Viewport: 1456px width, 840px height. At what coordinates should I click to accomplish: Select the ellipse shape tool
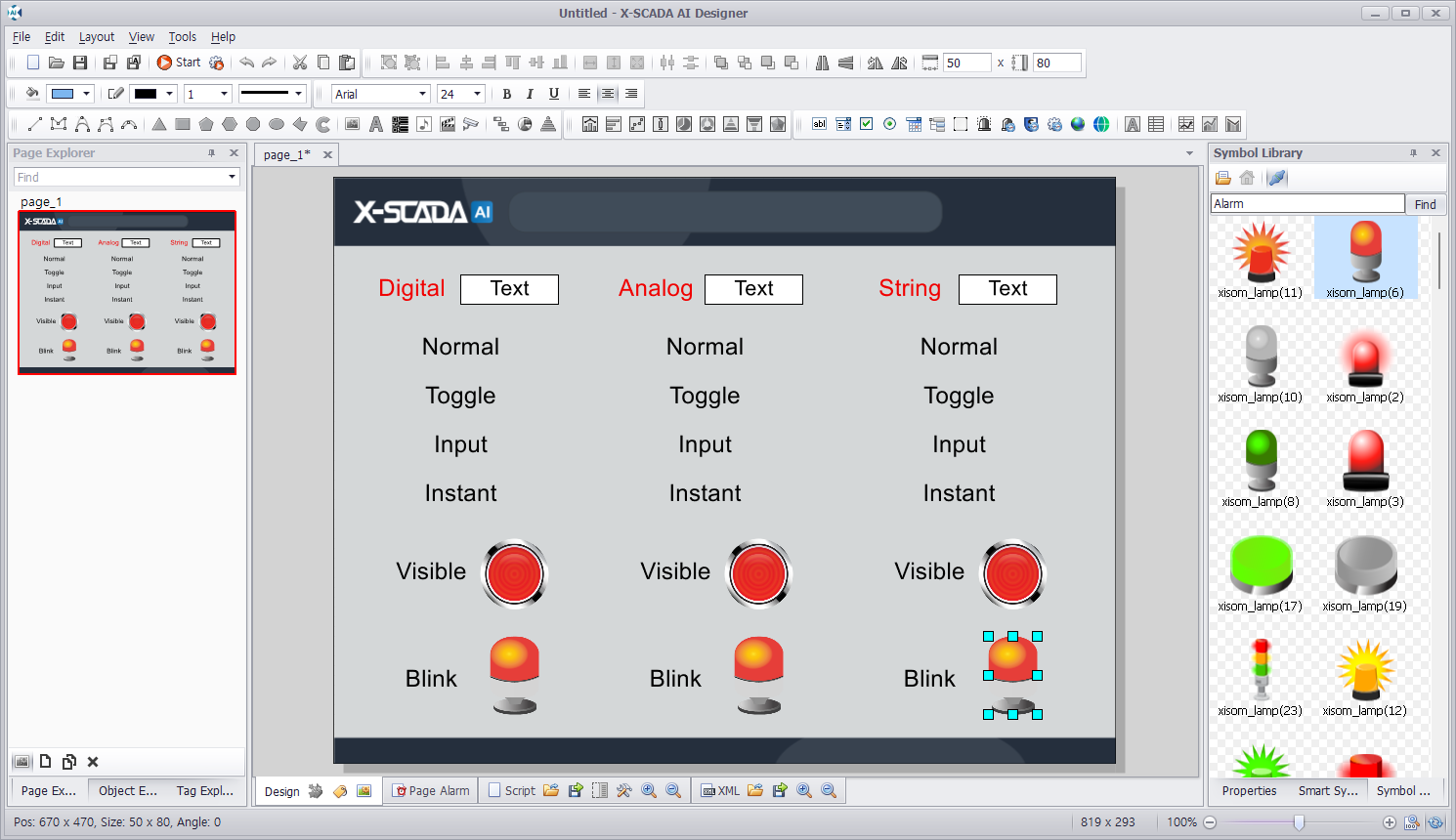277,124
